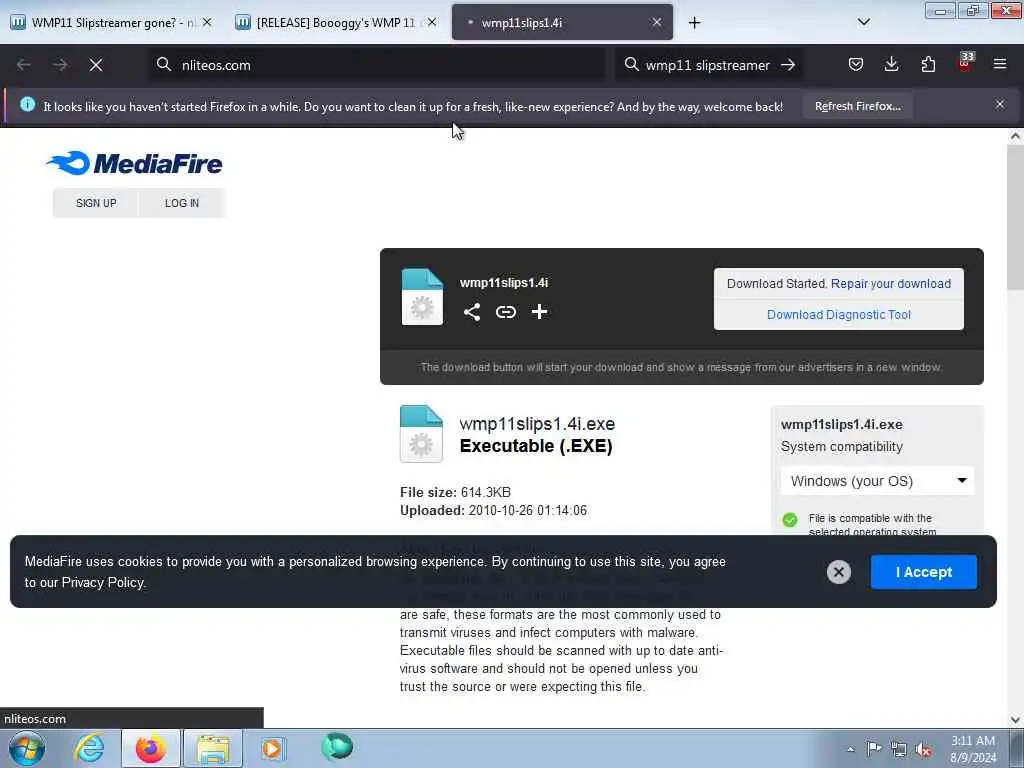Click the muted volume speaker tray icon
1024x768 pixels.
[923, 749]
